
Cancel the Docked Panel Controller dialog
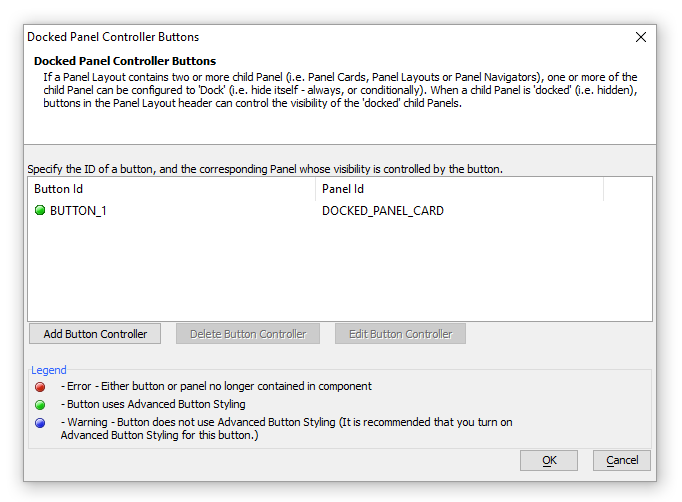point(622,460)
